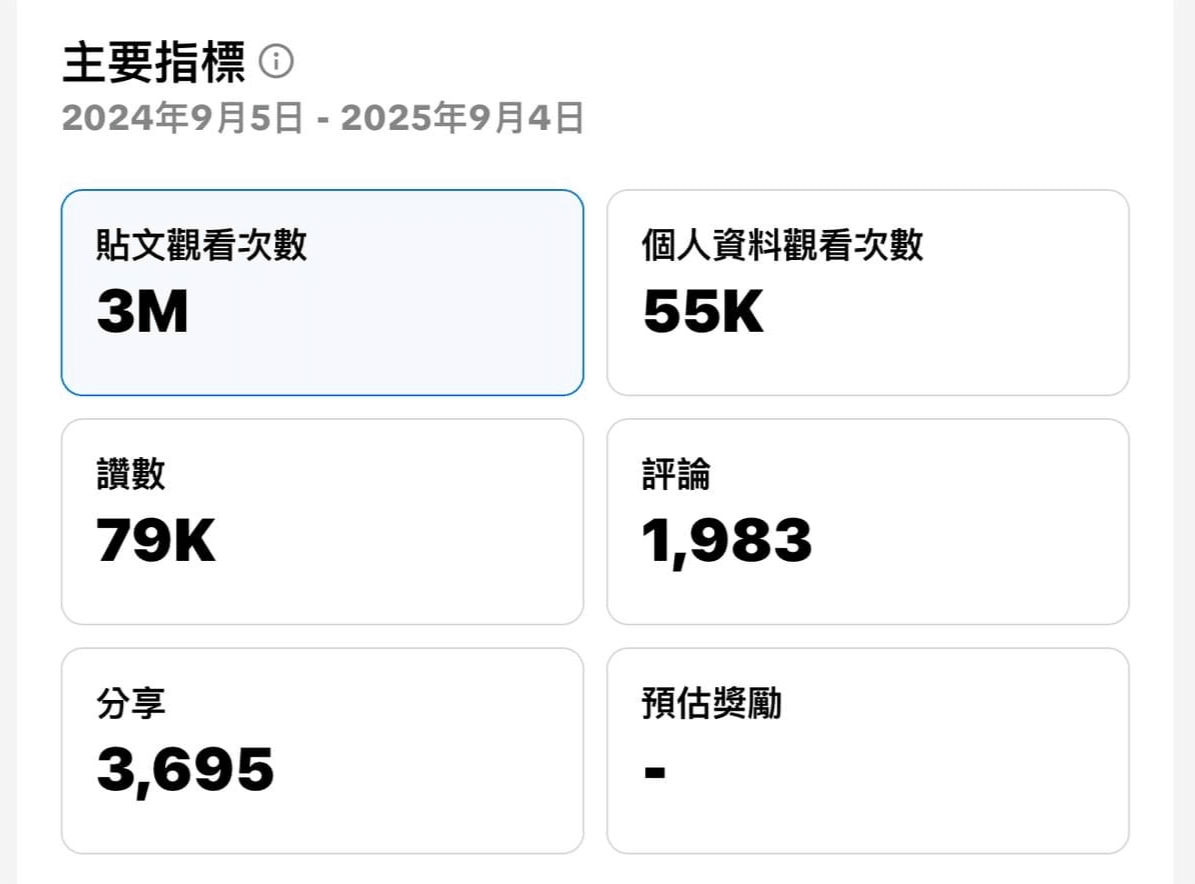Click the 貼文觀看次數 label text
1195x884 pixels.
[201, 245]
